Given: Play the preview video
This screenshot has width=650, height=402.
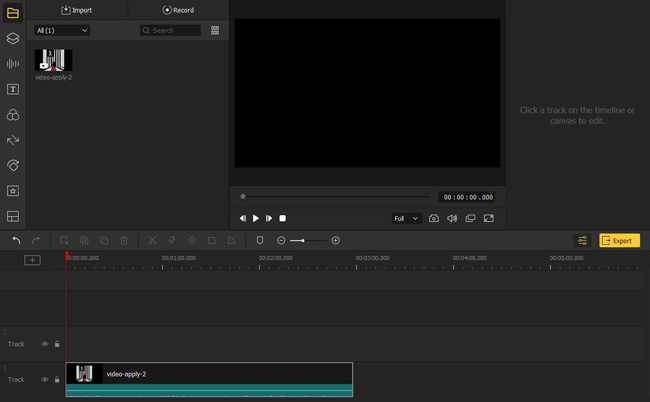Looking at the screenshot, I should 256,218.
